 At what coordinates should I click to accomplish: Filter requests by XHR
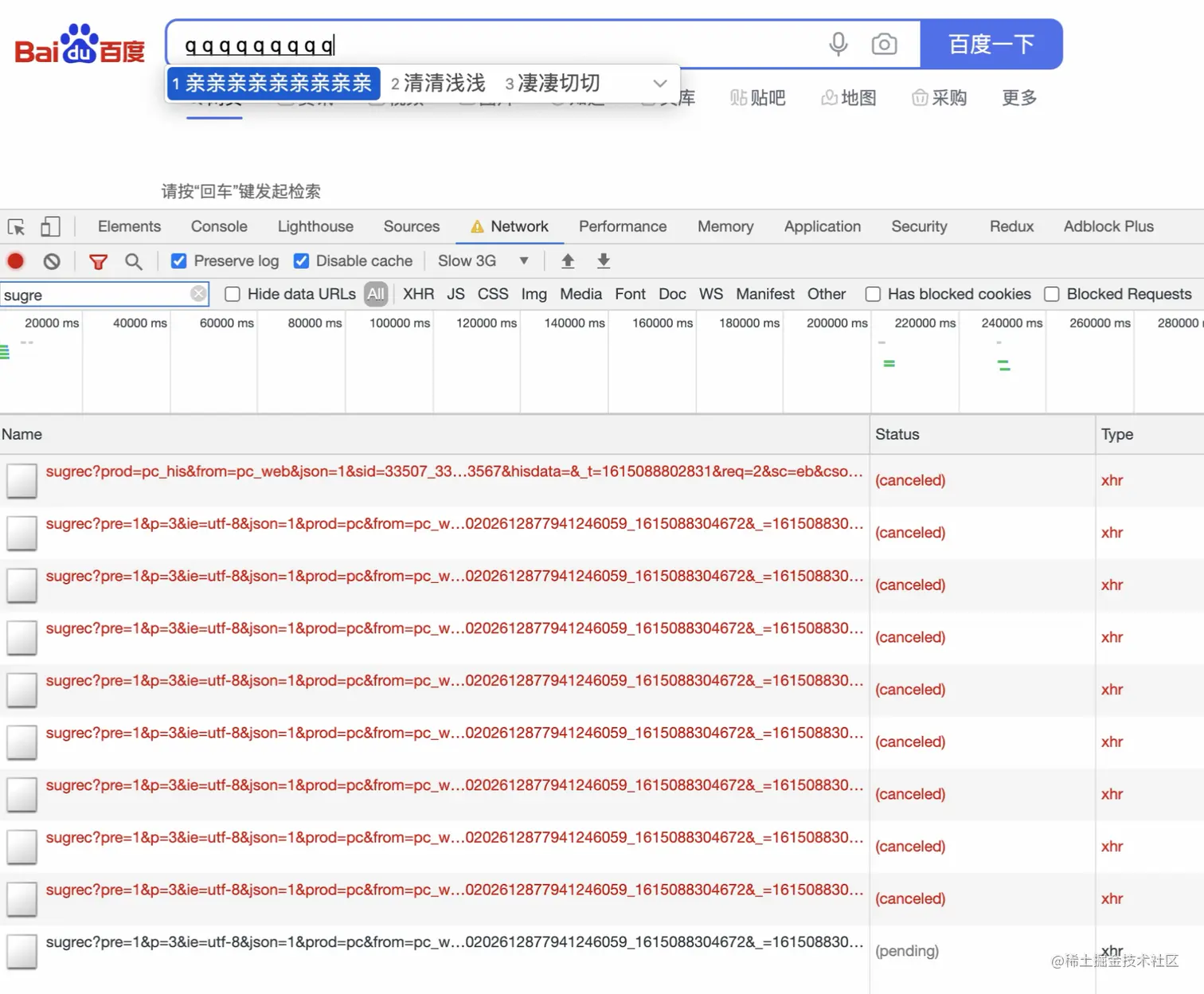tap(419, 294)
